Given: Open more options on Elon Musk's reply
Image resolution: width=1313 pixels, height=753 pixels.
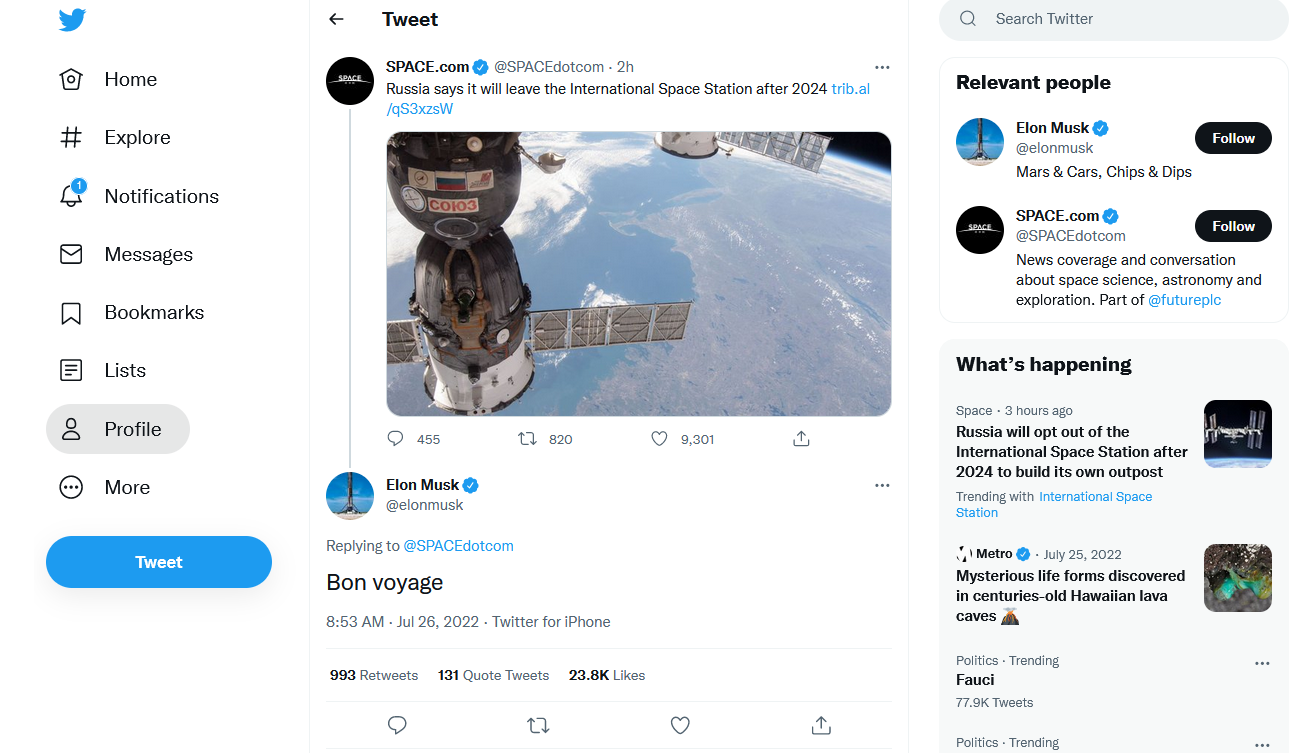Looking at the screenshot, I should (882, 485).
